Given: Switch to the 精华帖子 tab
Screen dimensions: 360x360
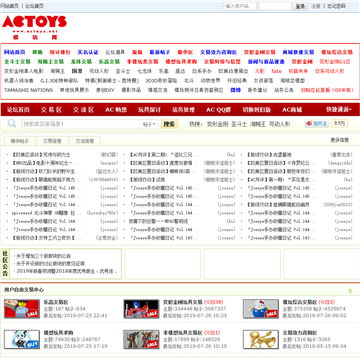Looking at the screenshot, I should (20, 141).
